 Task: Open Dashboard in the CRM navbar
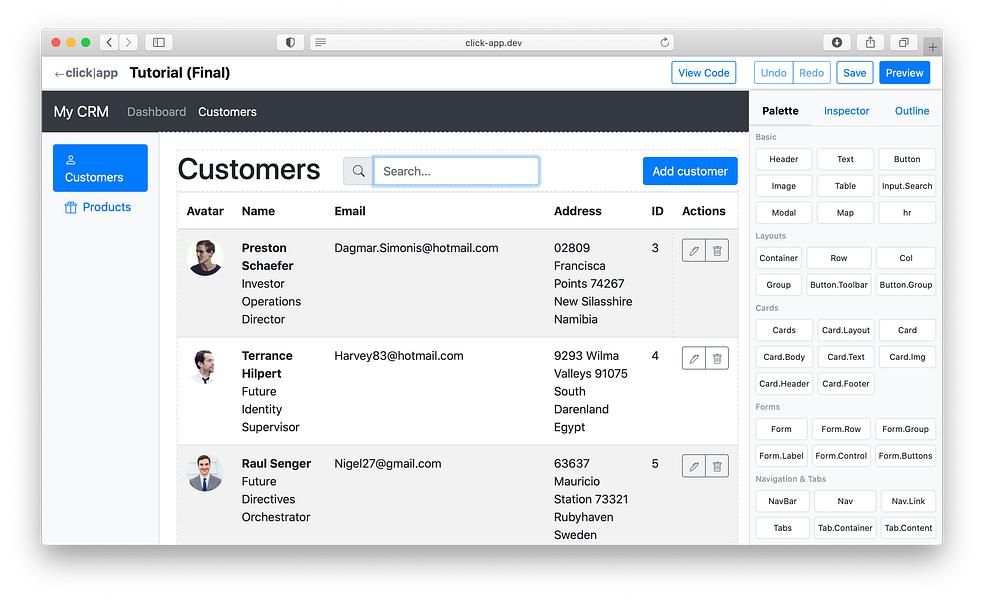(x=156, y=112)
